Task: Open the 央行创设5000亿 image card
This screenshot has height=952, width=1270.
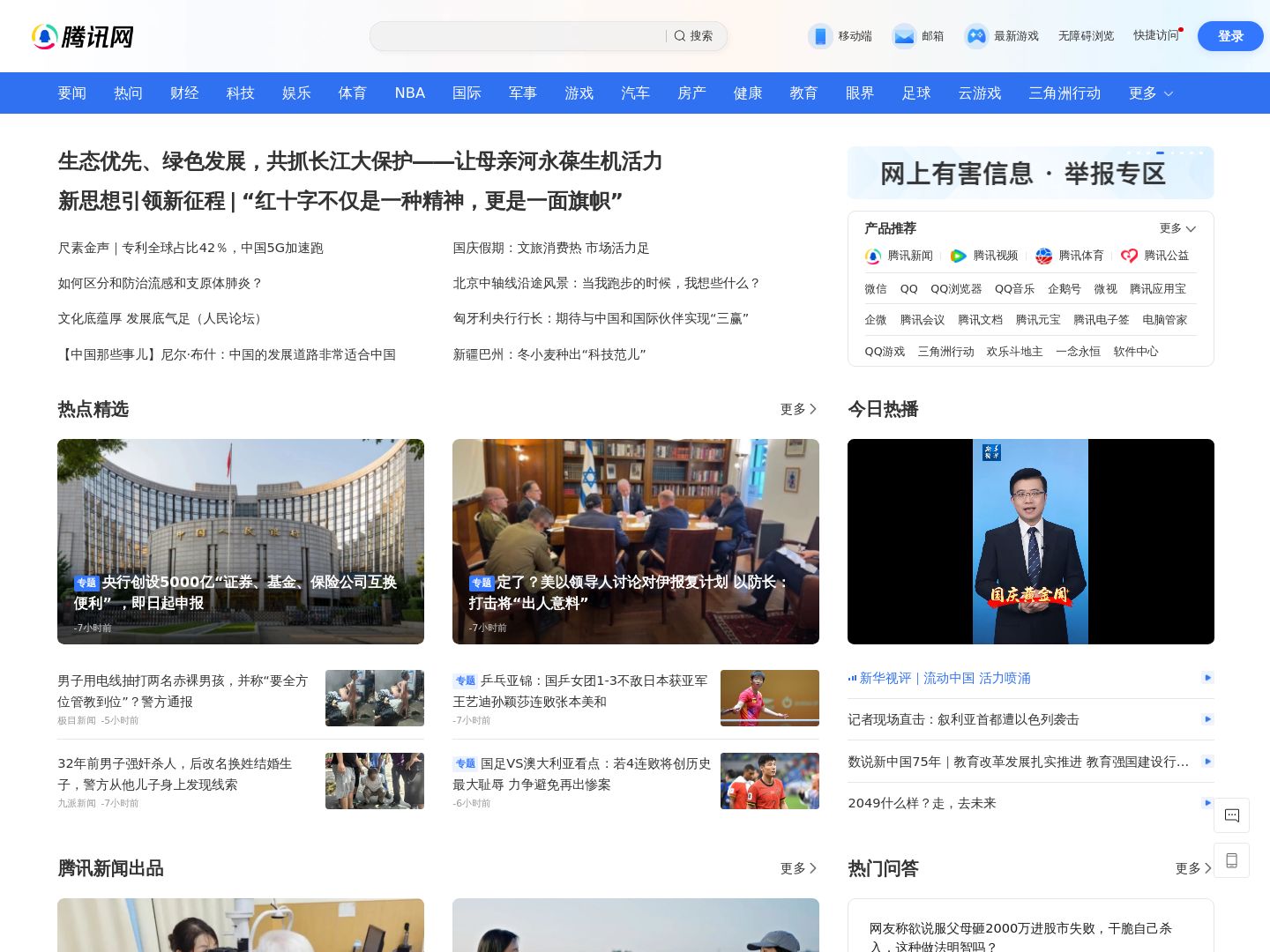Action: 241,541
